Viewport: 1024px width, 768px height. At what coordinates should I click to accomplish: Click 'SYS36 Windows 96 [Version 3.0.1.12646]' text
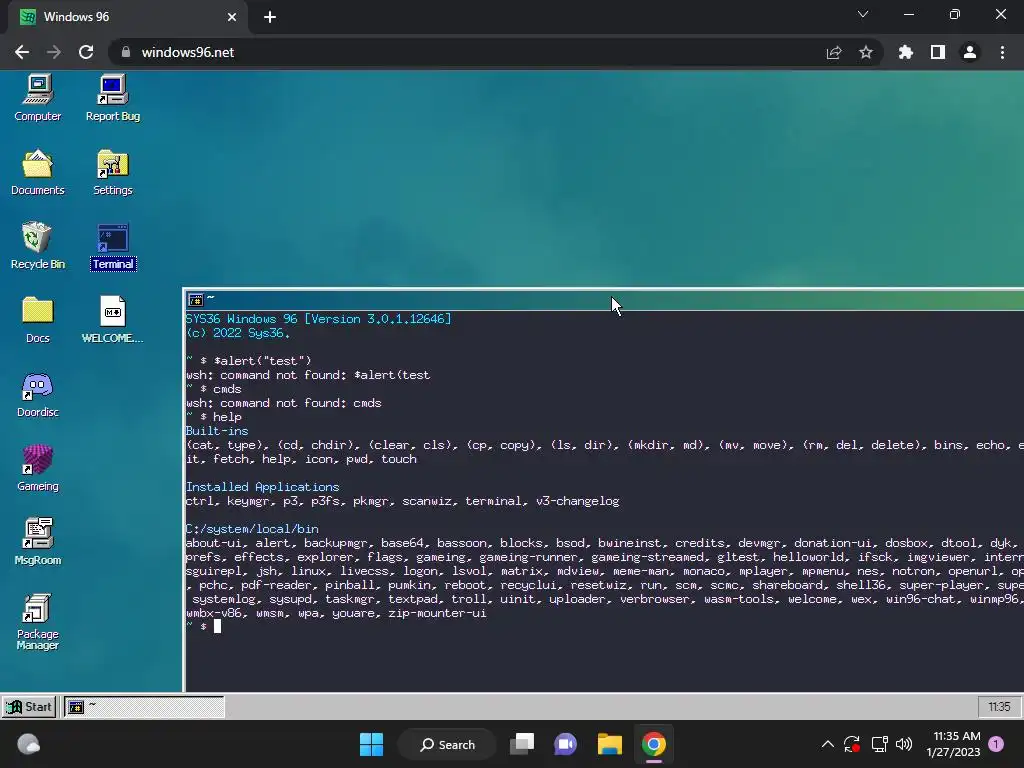pos(319,319)
